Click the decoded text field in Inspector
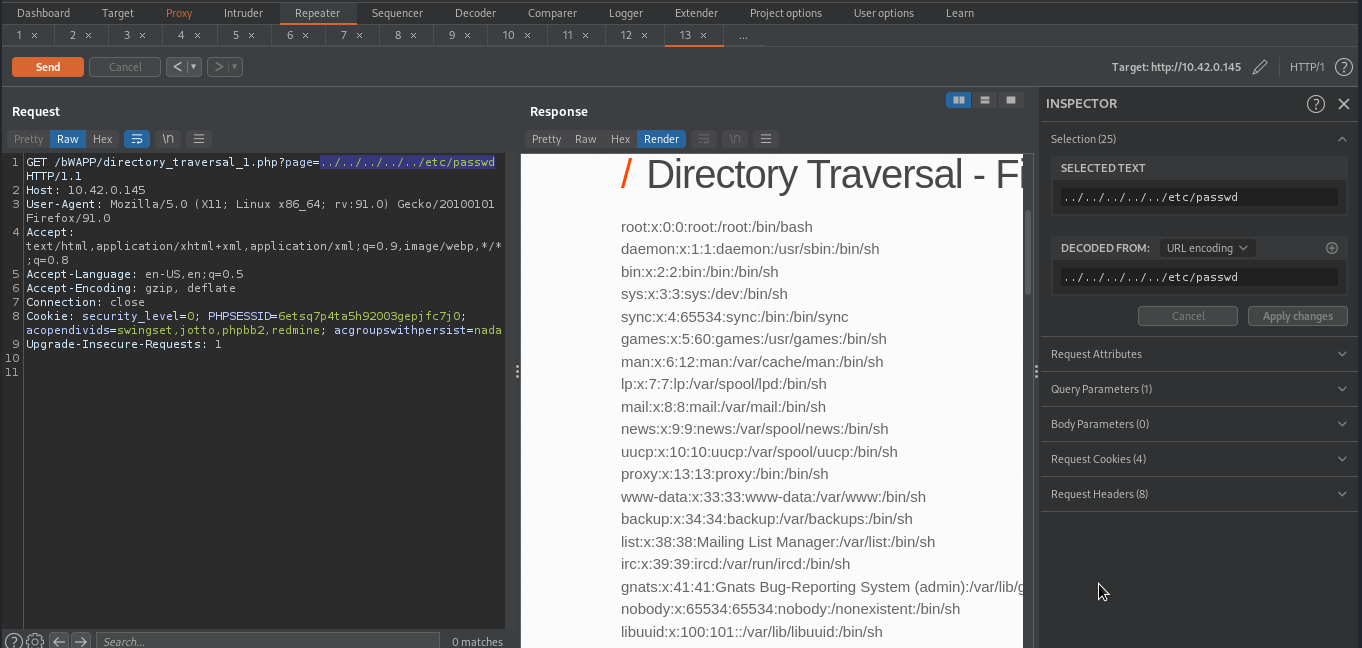The width and height of the screenshot is (1362, 648). (1199, 277)
